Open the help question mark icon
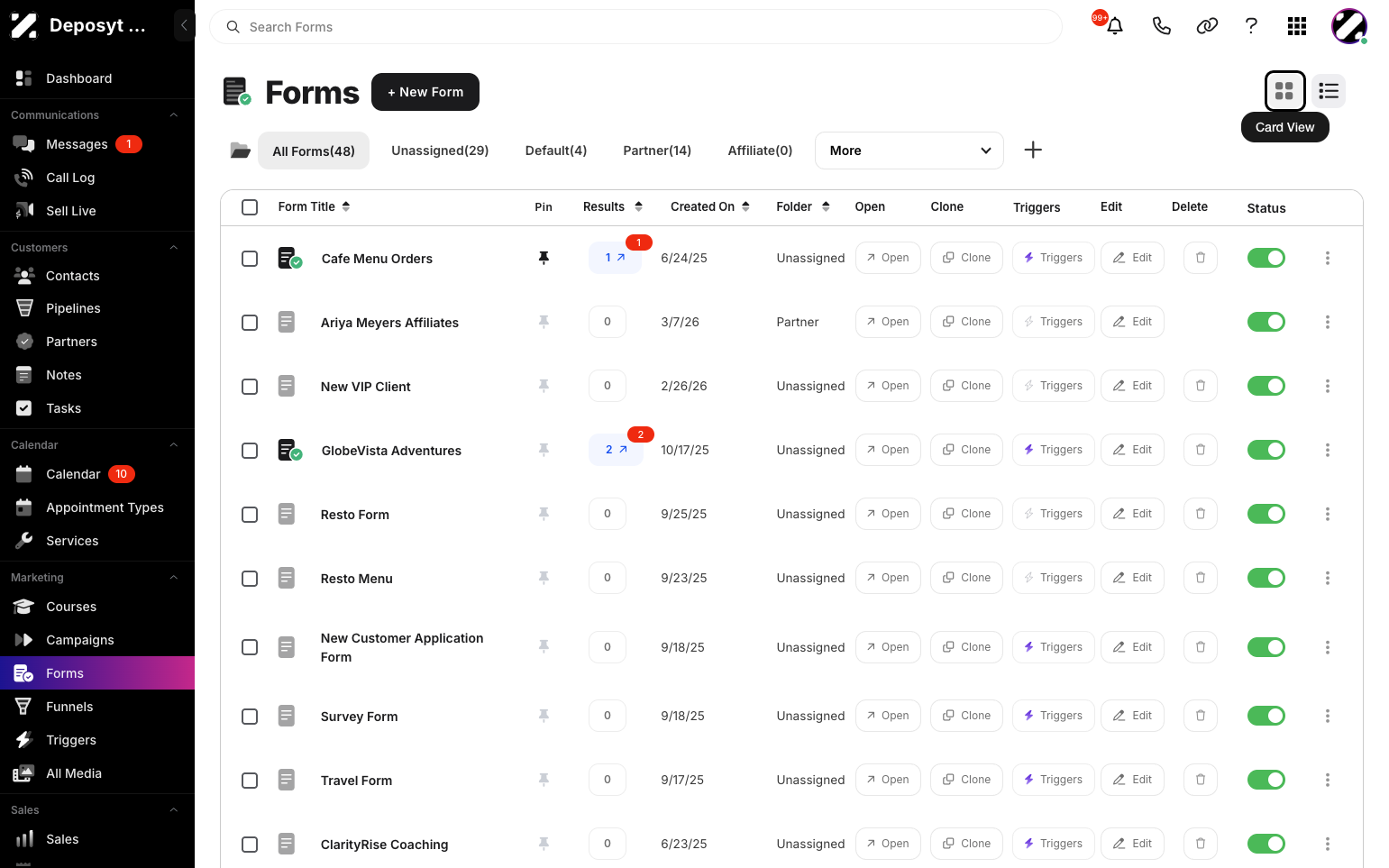This screenshot has height=868, width=1389. 1251,26
